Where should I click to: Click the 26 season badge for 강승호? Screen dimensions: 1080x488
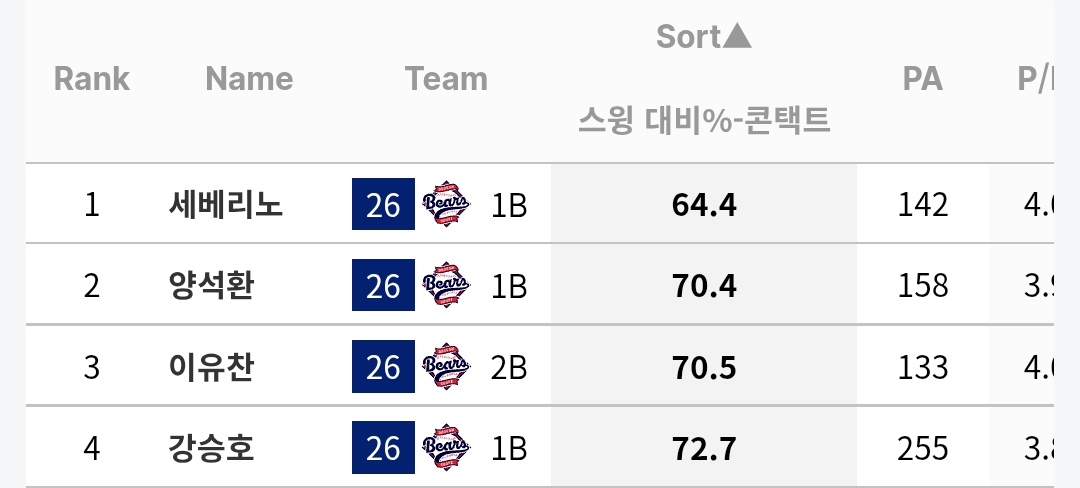click(x=383, y=447)
